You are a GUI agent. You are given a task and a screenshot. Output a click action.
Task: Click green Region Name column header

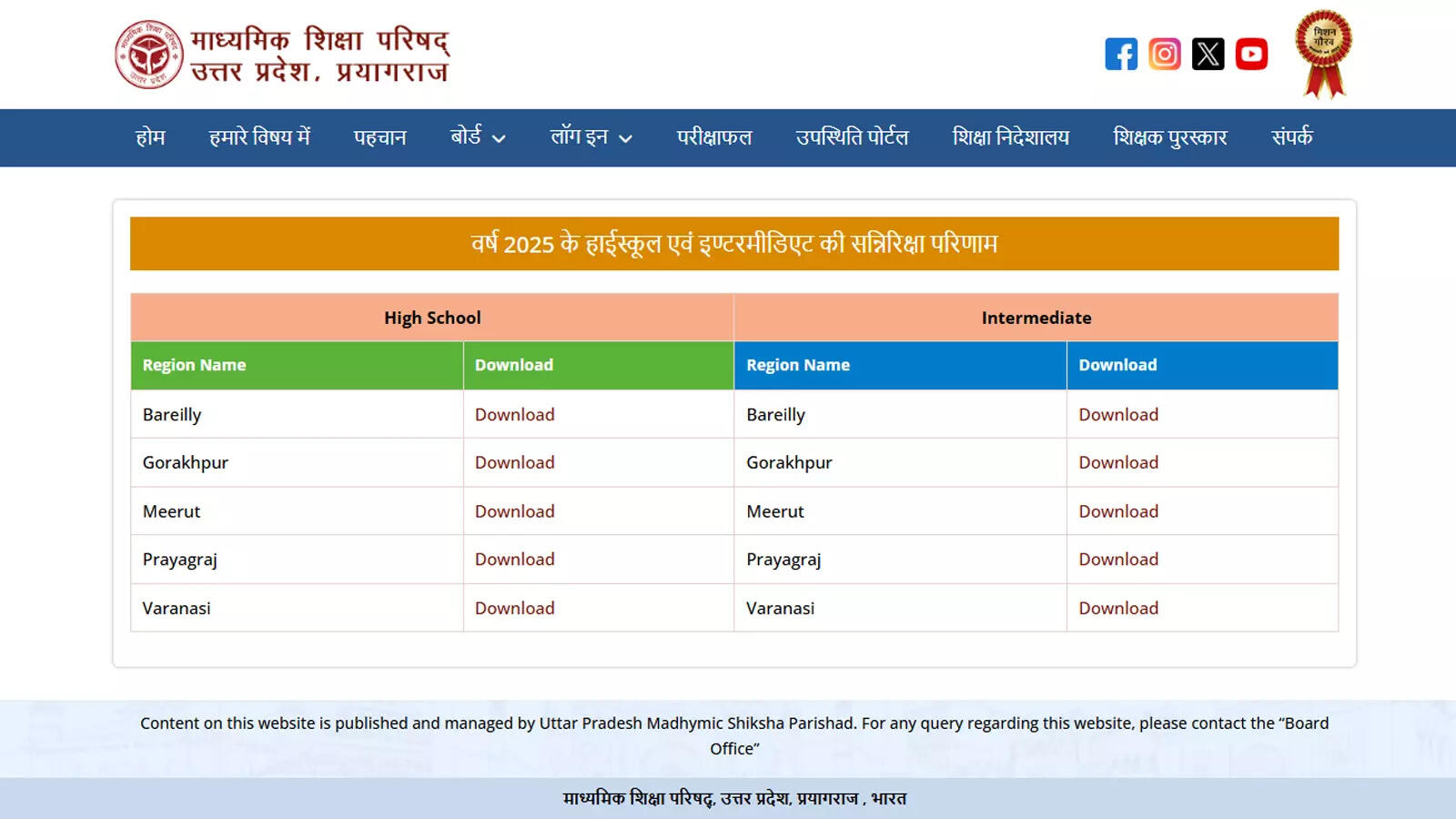pos(297,365)
